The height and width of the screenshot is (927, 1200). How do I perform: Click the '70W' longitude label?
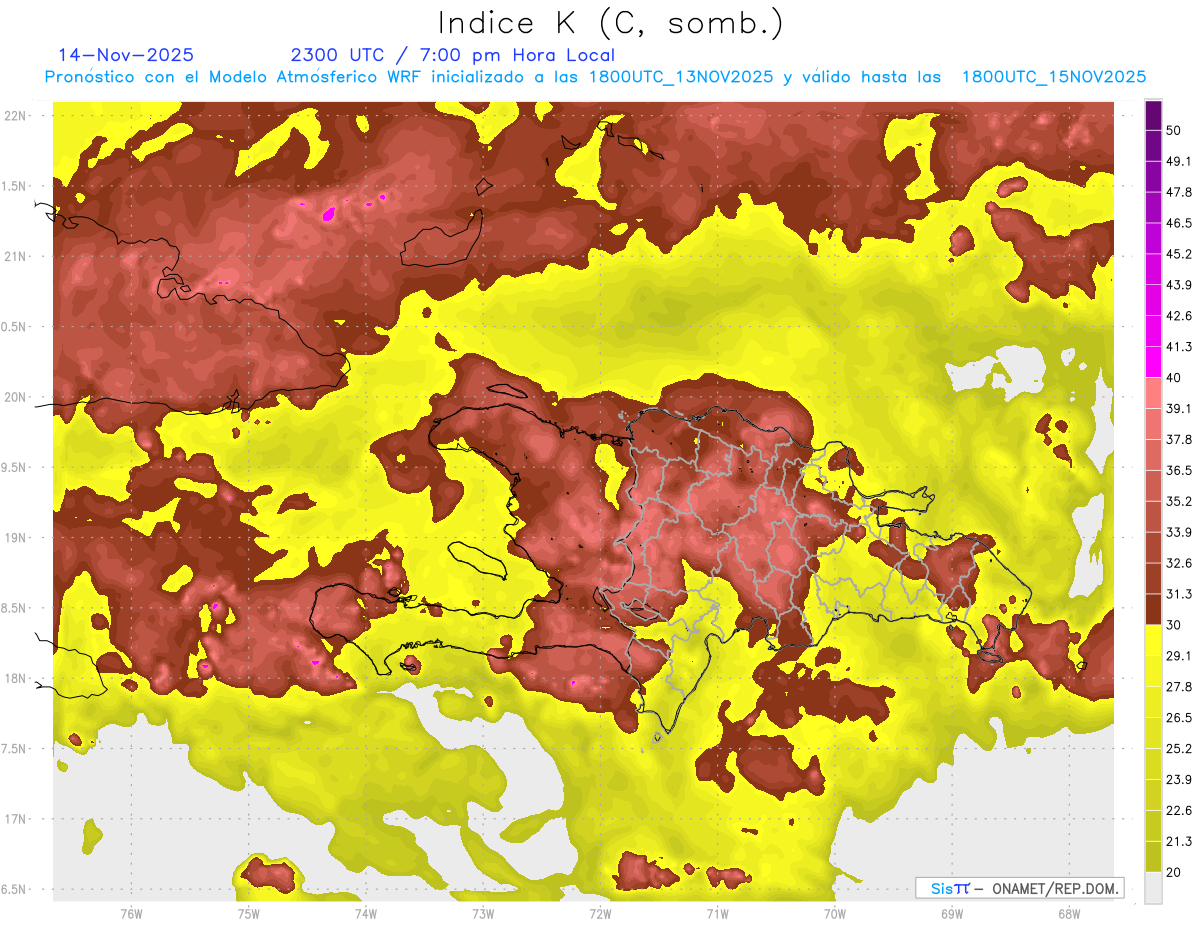834,915
